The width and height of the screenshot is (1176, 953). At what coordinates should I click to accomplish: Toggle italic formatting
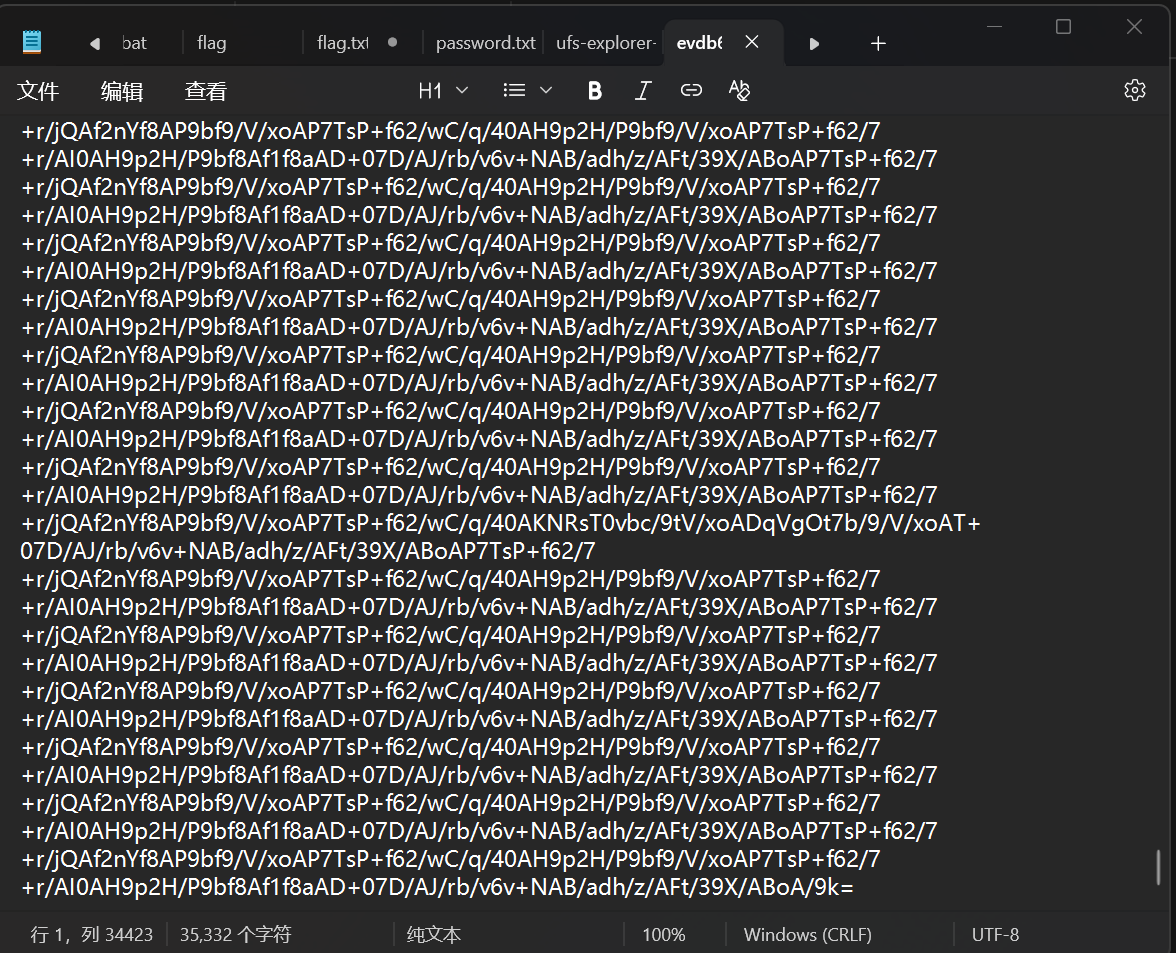coord(643,91)
